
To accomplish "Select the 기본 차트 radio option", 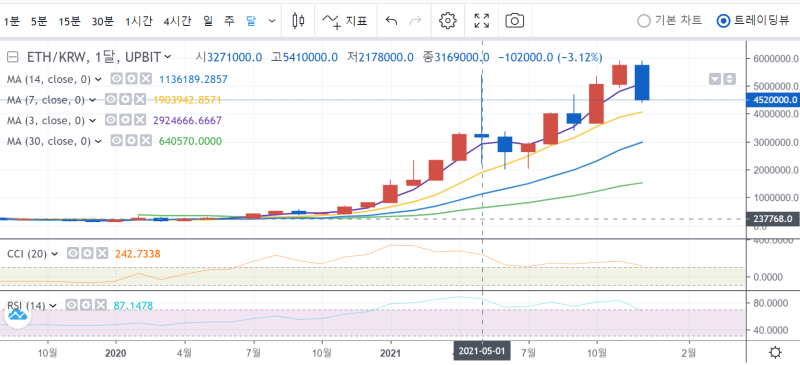I will click(670, 20).
